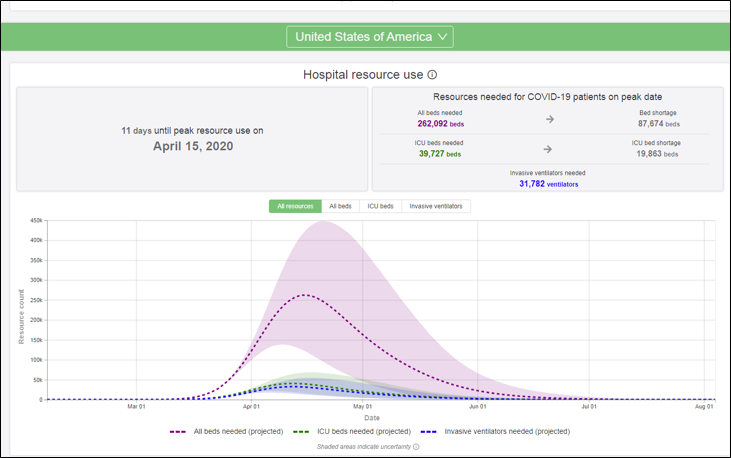Switch to the All beds tab
Viewport: 731px width, 458px height.
point(340,206)
